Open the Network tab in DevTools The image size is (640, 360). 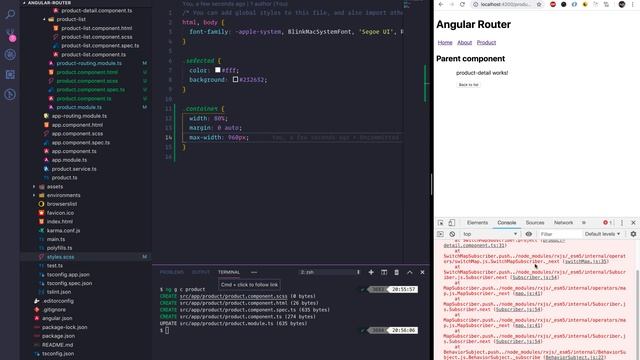pyautogui.click(x=563, y=223)
